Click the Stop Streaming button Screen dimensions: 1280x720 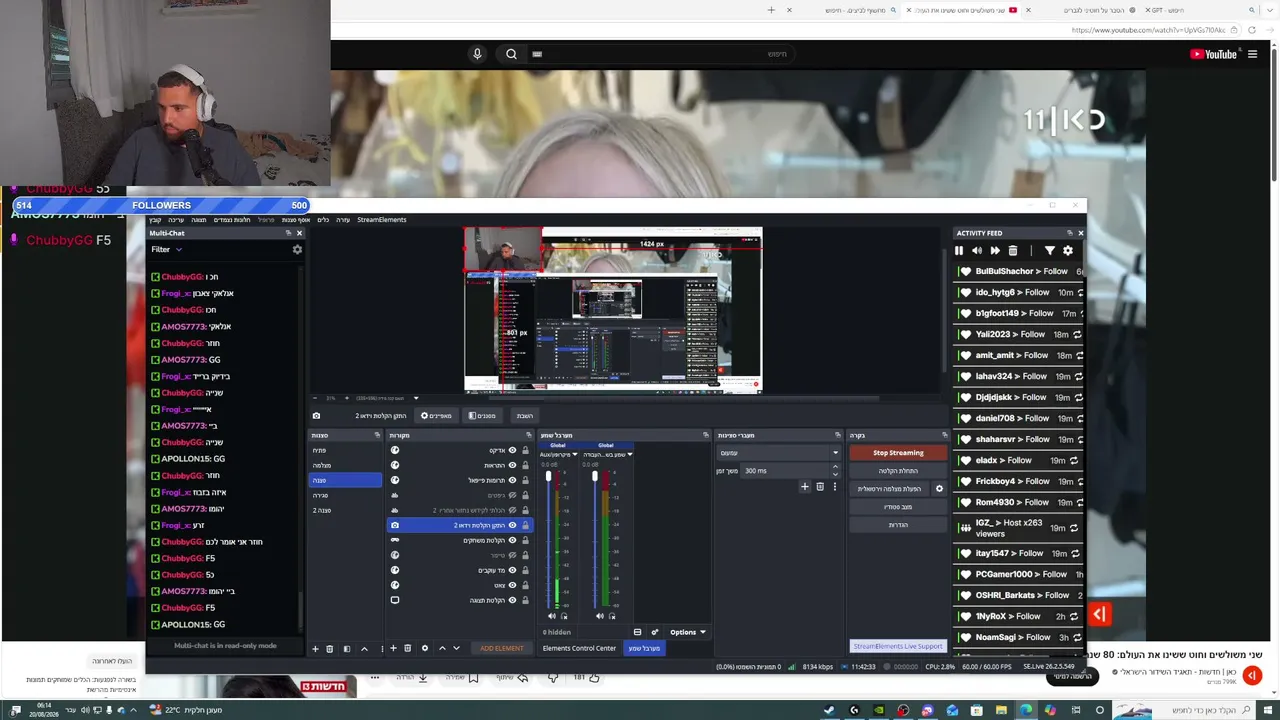click(x=898, y=453)
